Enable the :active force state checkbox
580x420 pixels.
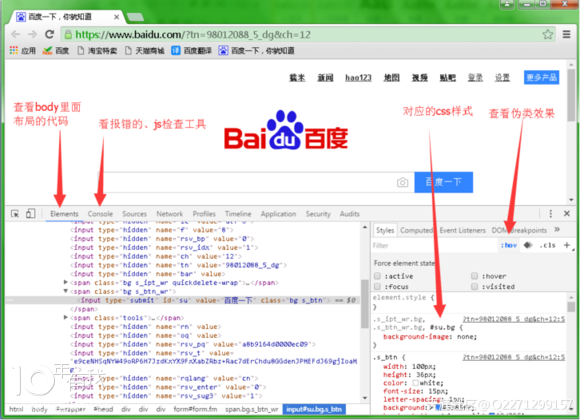click(377, 276)
